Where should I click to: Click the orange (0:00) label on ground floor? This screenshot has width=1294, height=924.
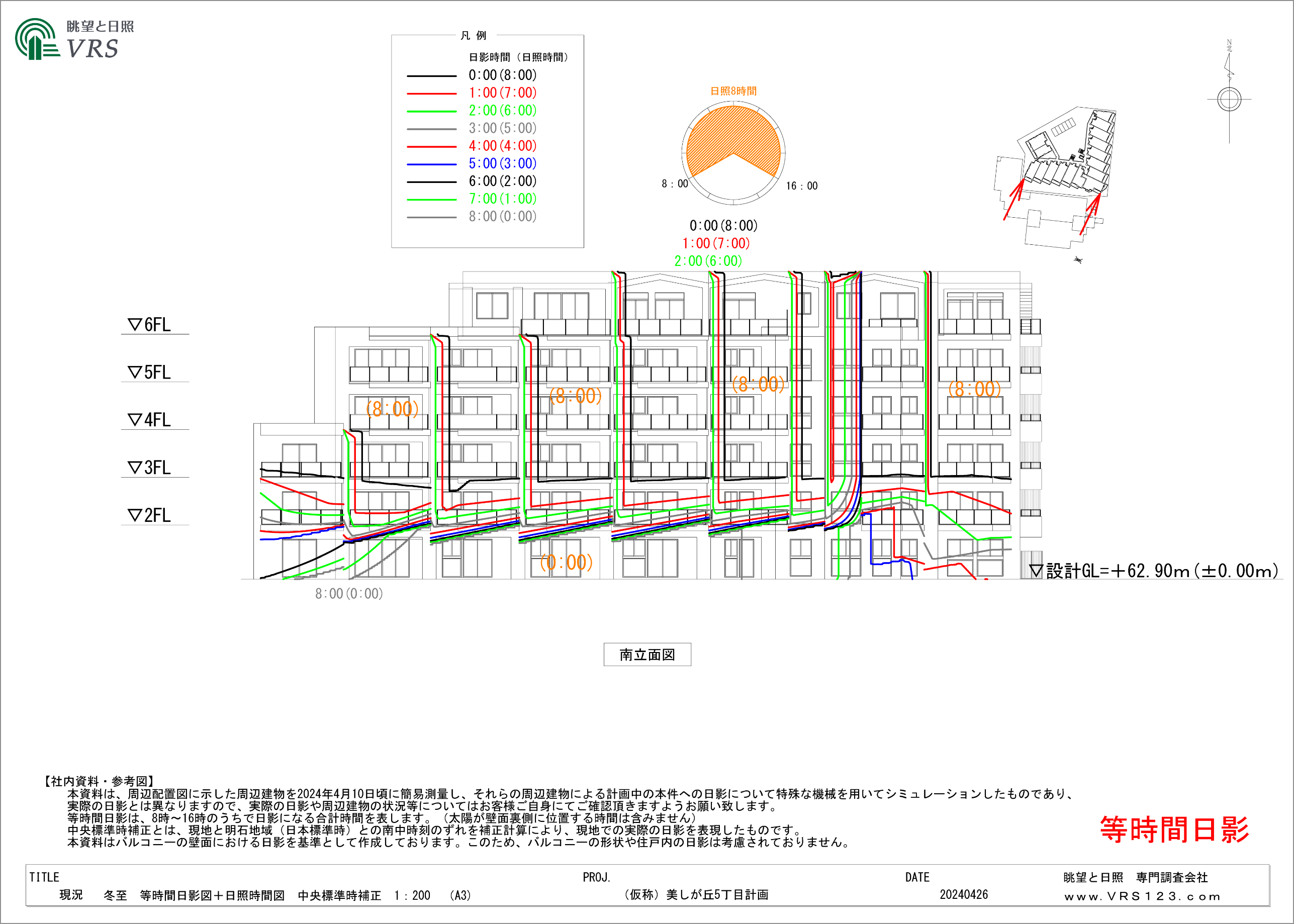566,563
